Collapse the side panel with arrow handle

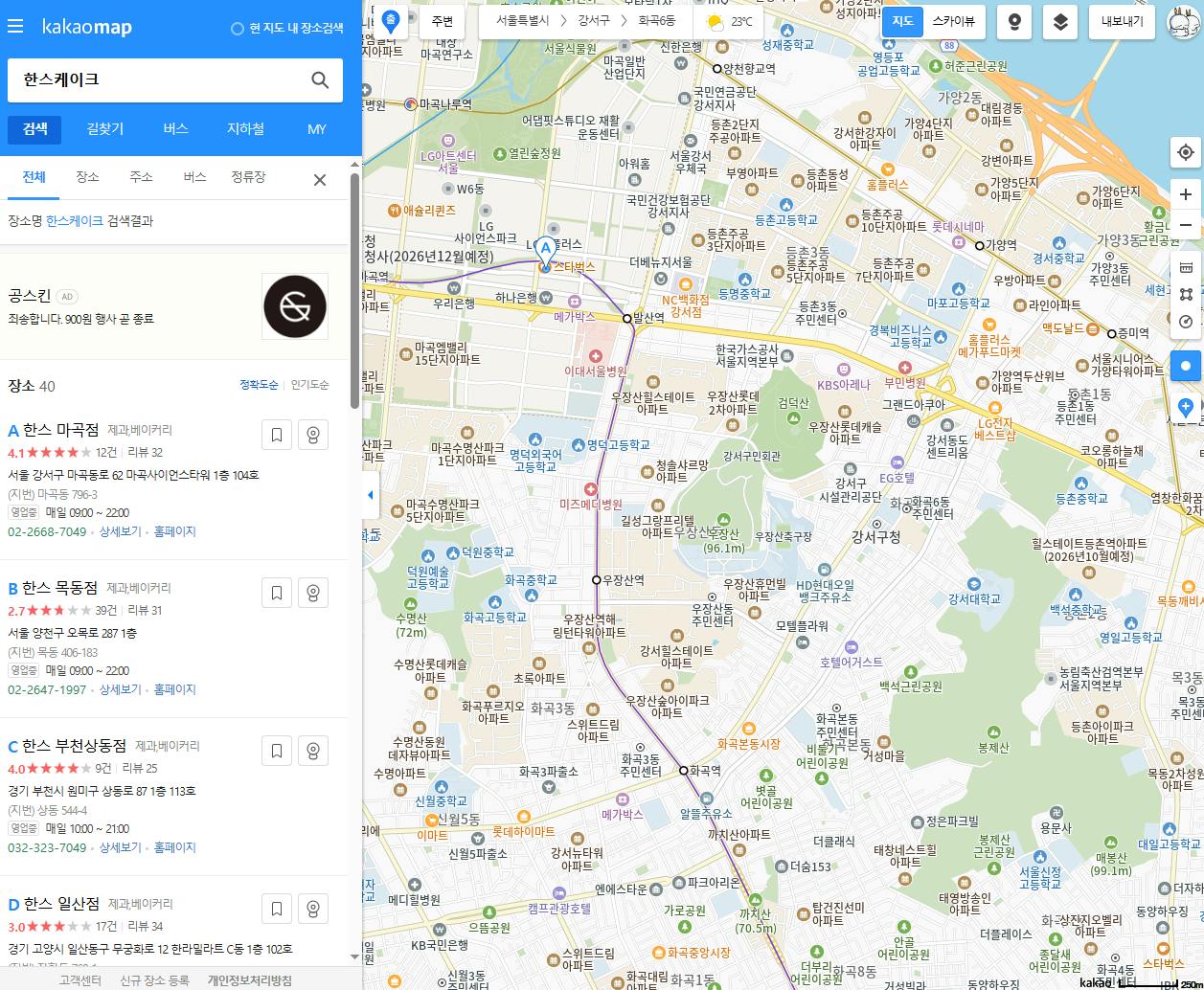(x=371, y=495)
